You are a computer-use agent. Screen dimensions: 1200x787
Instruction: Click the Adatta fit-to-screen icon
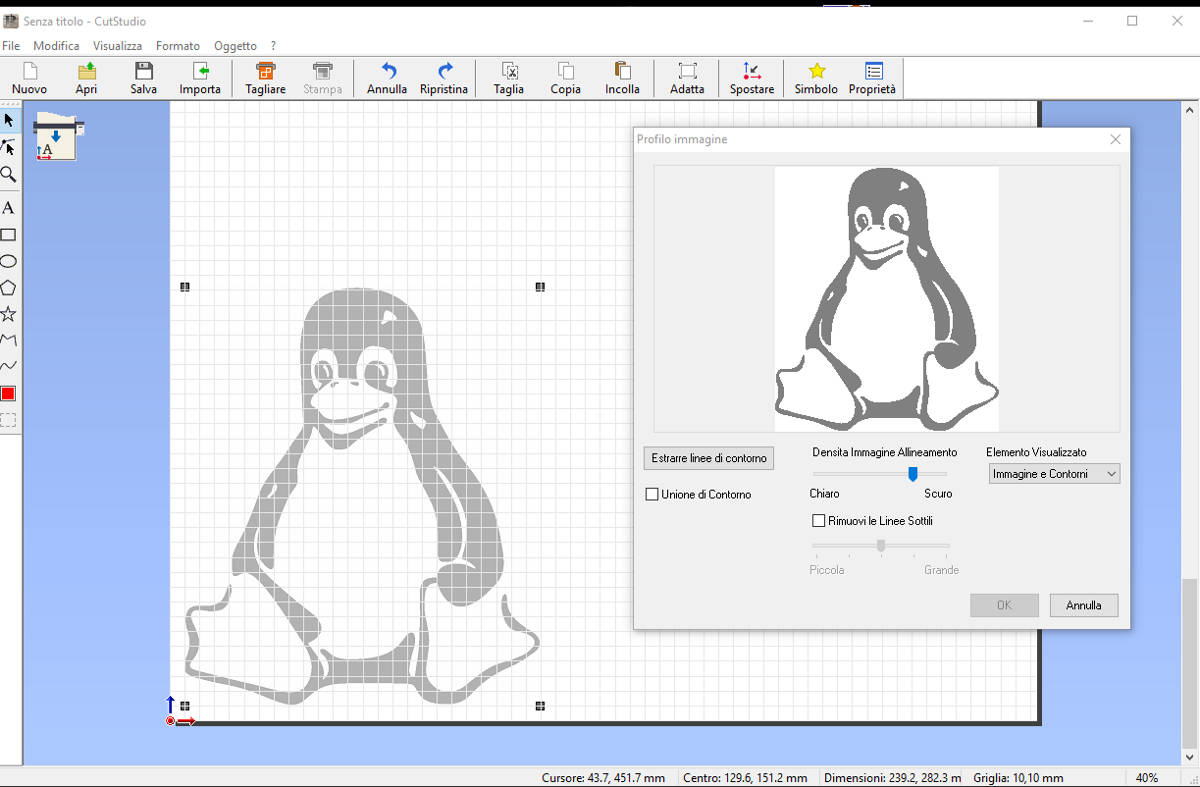tap(687, 78)
